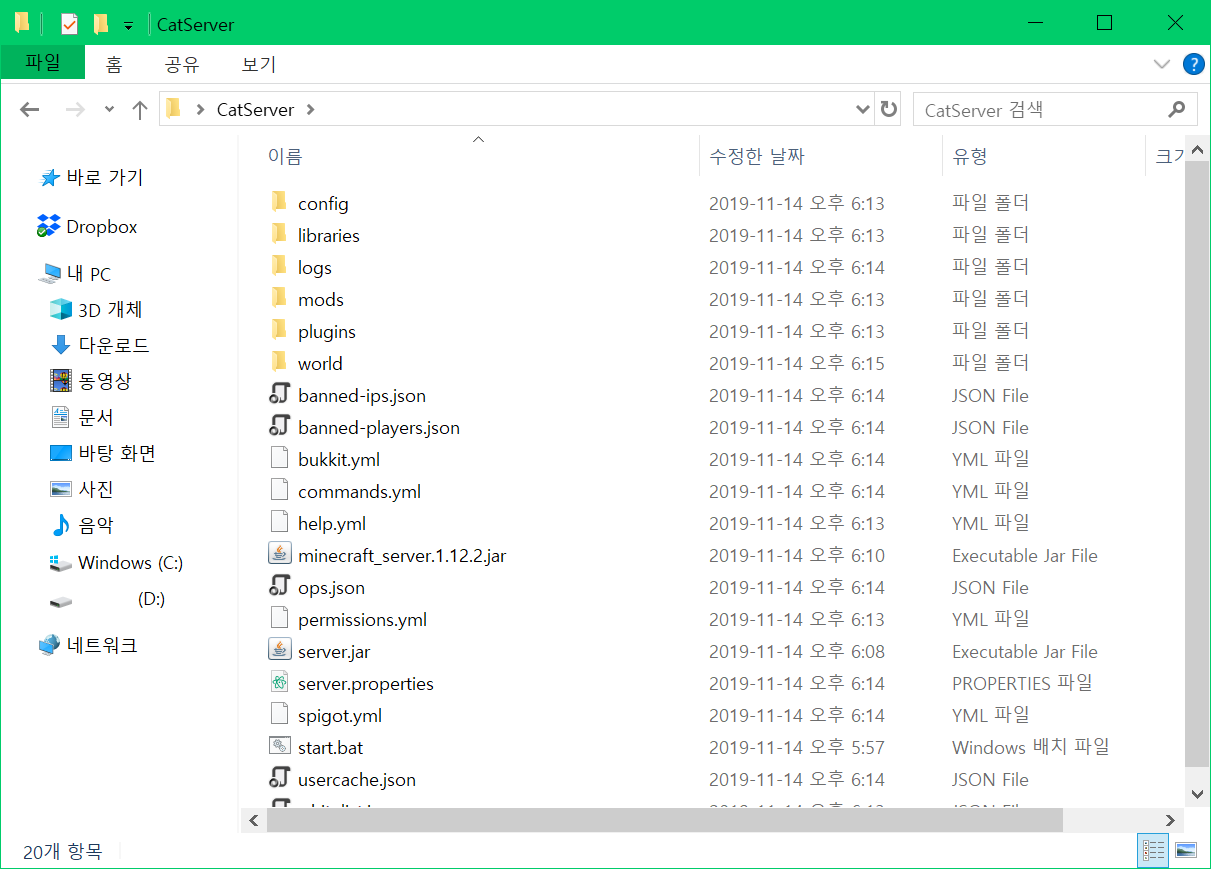Click the horizontal scrollbar right arrow
The height and width of the screenshot is (869, 1211).
pyautogui.click(x=1169, y=820)
